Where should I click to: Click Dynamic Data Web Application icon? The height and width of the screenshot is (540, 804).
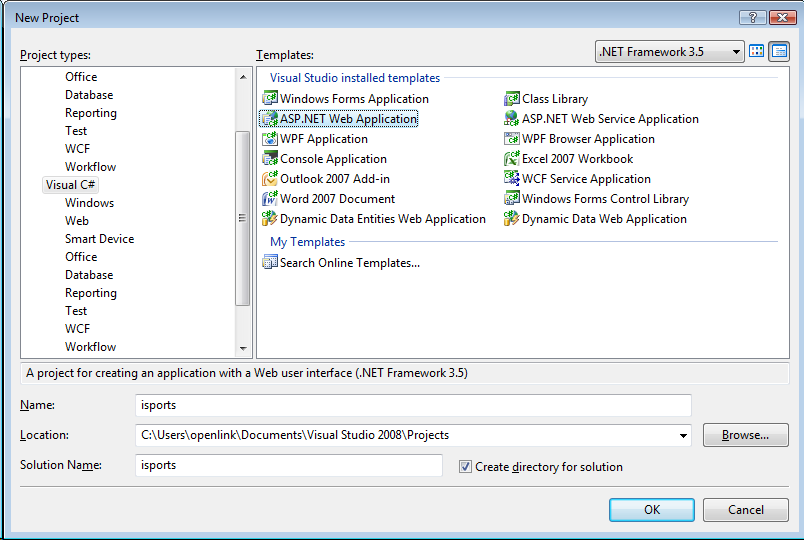[512, 218]
